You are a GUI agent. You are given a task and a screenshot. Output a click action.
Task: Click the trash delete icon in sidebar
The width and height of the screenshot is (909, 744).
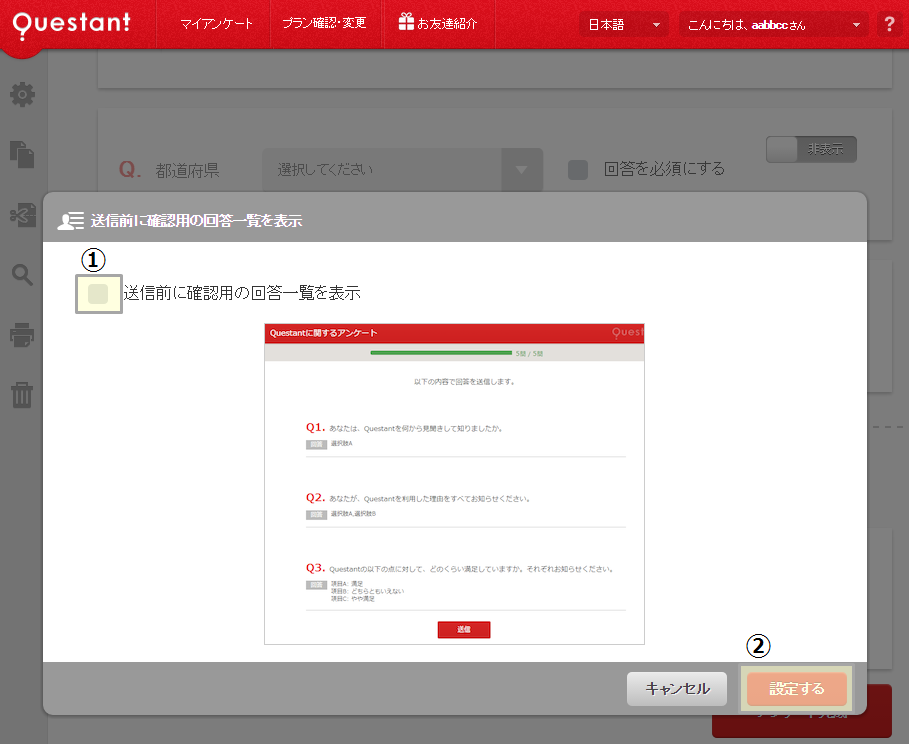tap(23, 394)
